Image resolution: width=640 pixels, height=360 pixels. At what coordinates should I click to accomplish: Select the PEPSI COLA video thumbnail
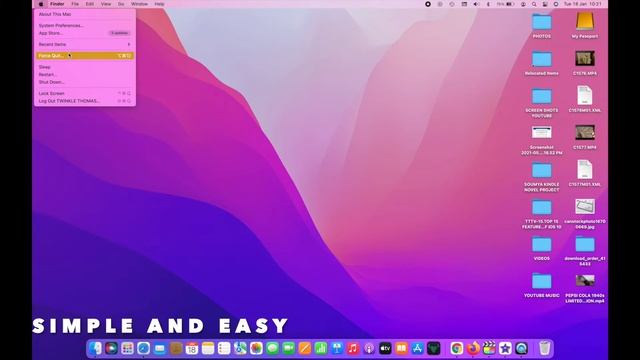(x=585, y=280)
